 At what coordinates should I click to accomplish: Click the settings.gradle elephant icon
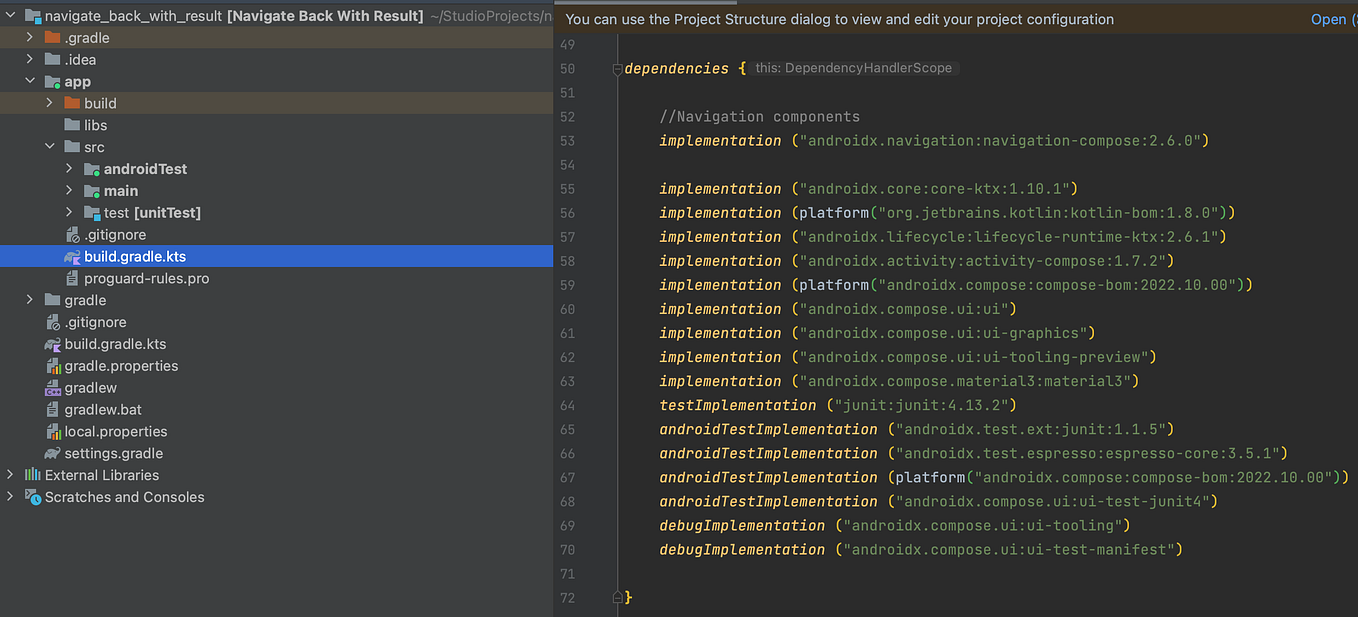53,454
